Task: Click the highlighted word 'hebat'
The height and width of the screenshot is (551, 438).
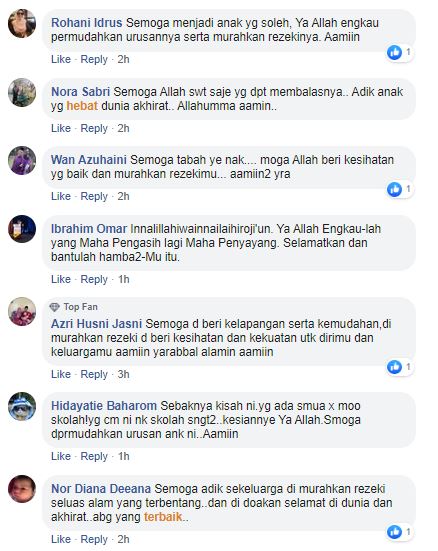Action: (82, 106)
